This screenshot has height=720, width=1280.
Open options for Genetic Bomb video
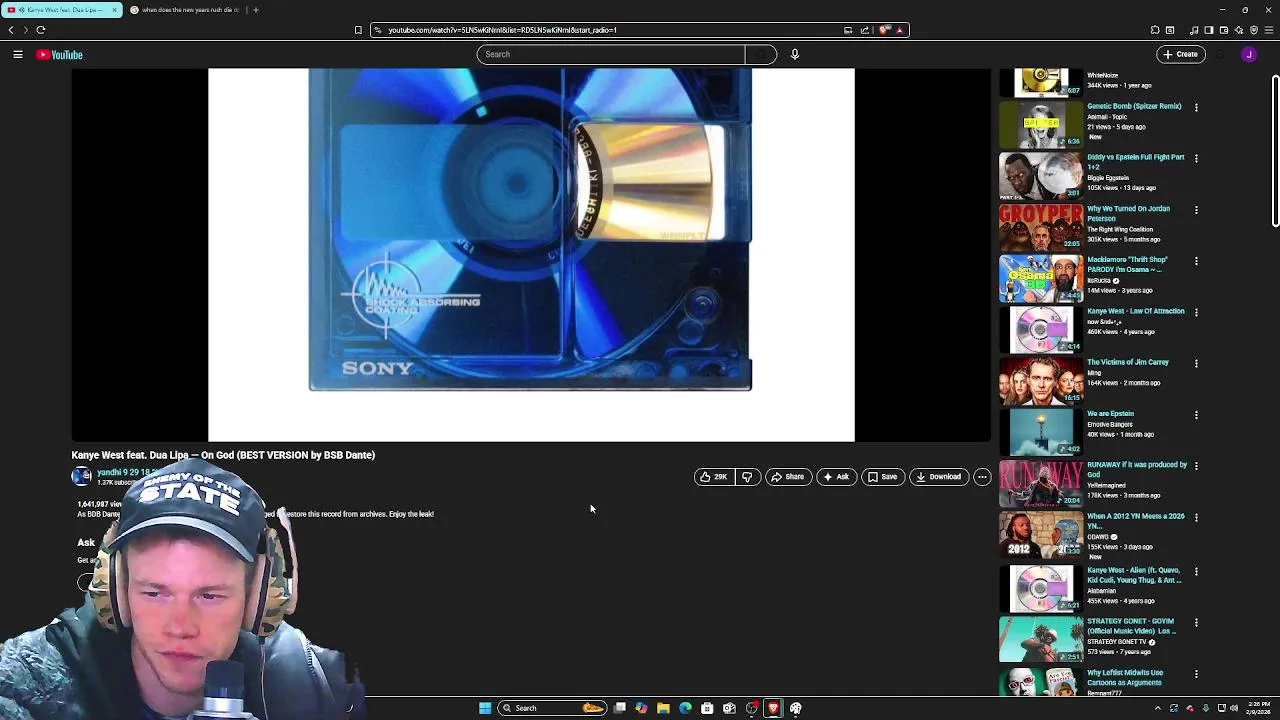click(1196, 107)
